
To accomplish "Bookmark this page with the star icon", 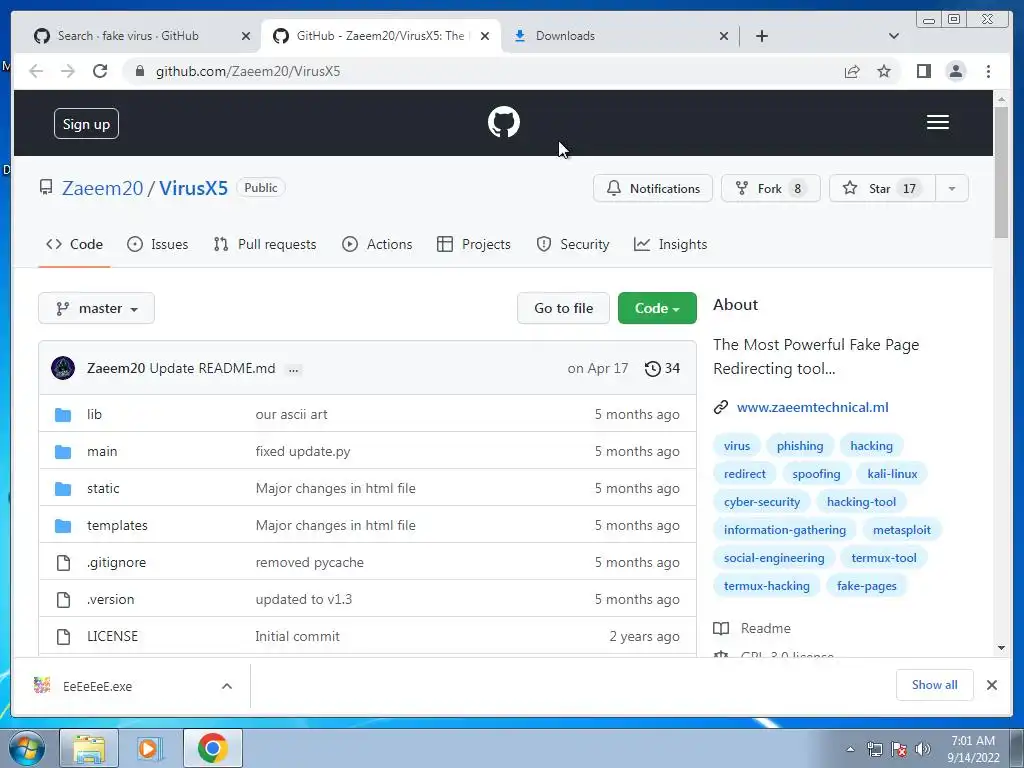I will tap(884, 71).
